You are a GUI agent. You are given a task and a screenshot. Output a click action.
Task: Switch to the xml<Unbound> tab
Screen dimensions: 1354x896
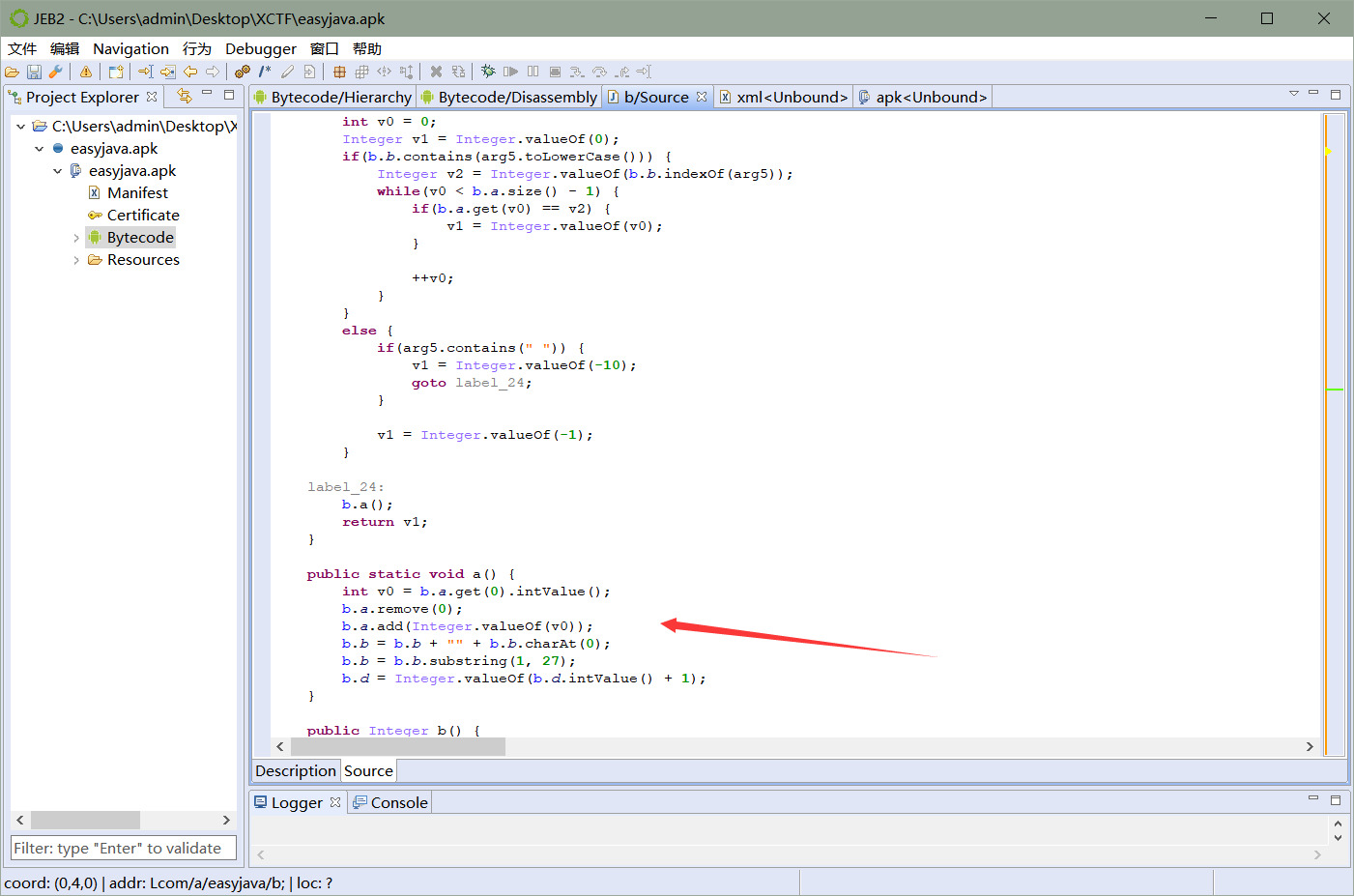tap(784, 97)
